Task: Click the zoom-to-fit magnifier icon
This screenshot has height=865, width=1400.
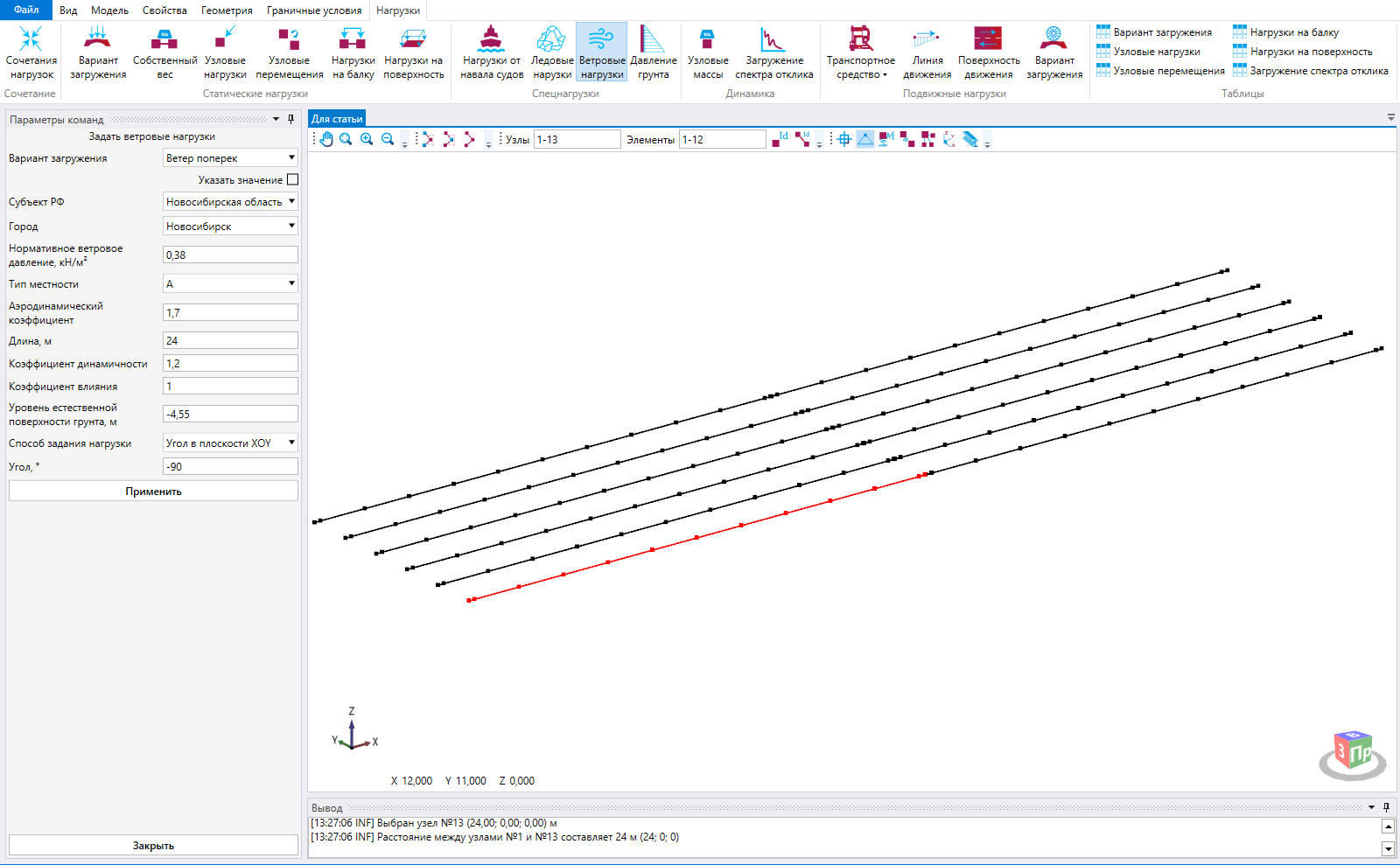Action: pos(346,139)
